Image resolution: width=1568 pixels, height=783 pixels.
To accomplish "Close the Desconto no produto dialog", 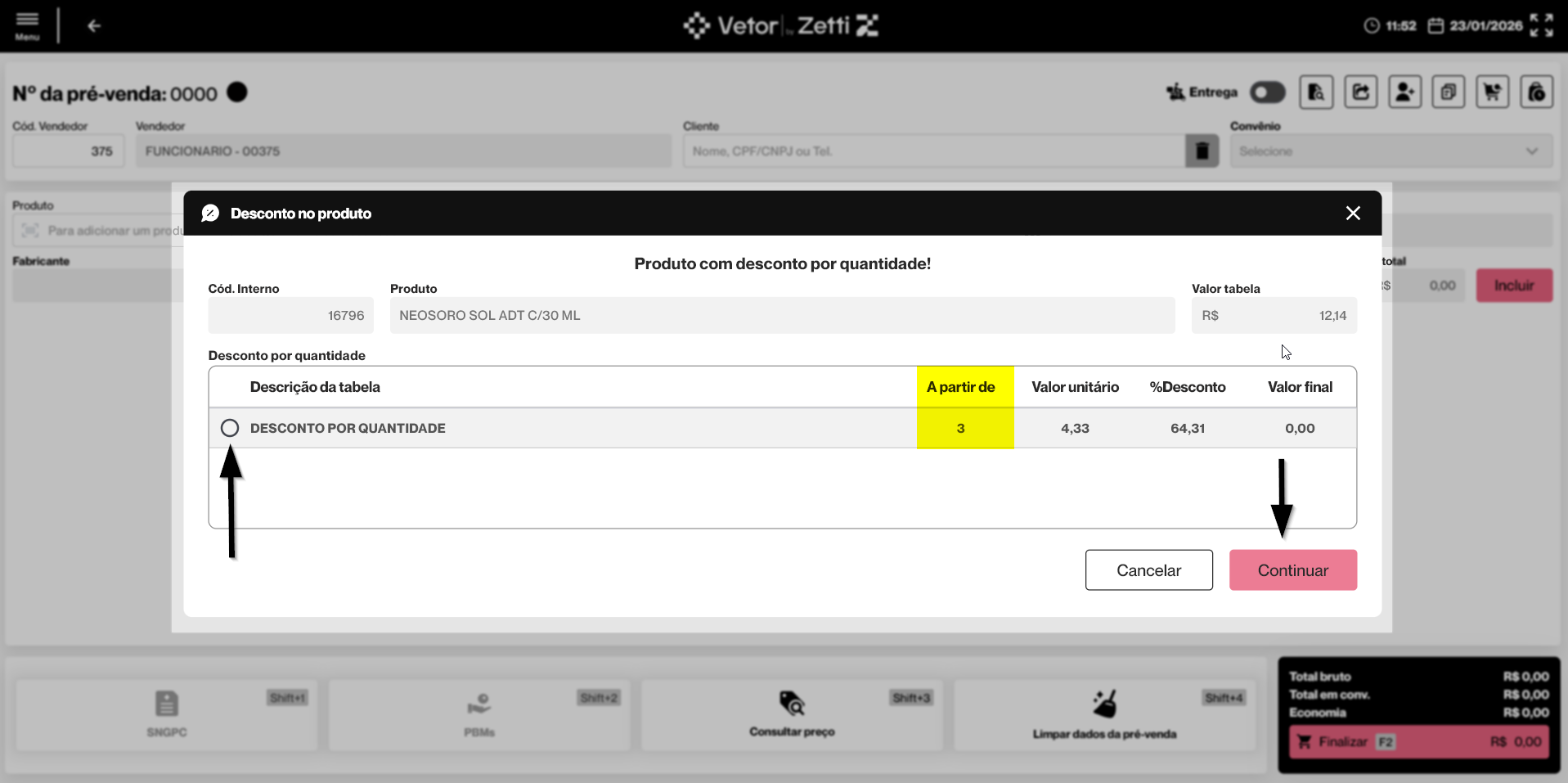I will 1353,214.
